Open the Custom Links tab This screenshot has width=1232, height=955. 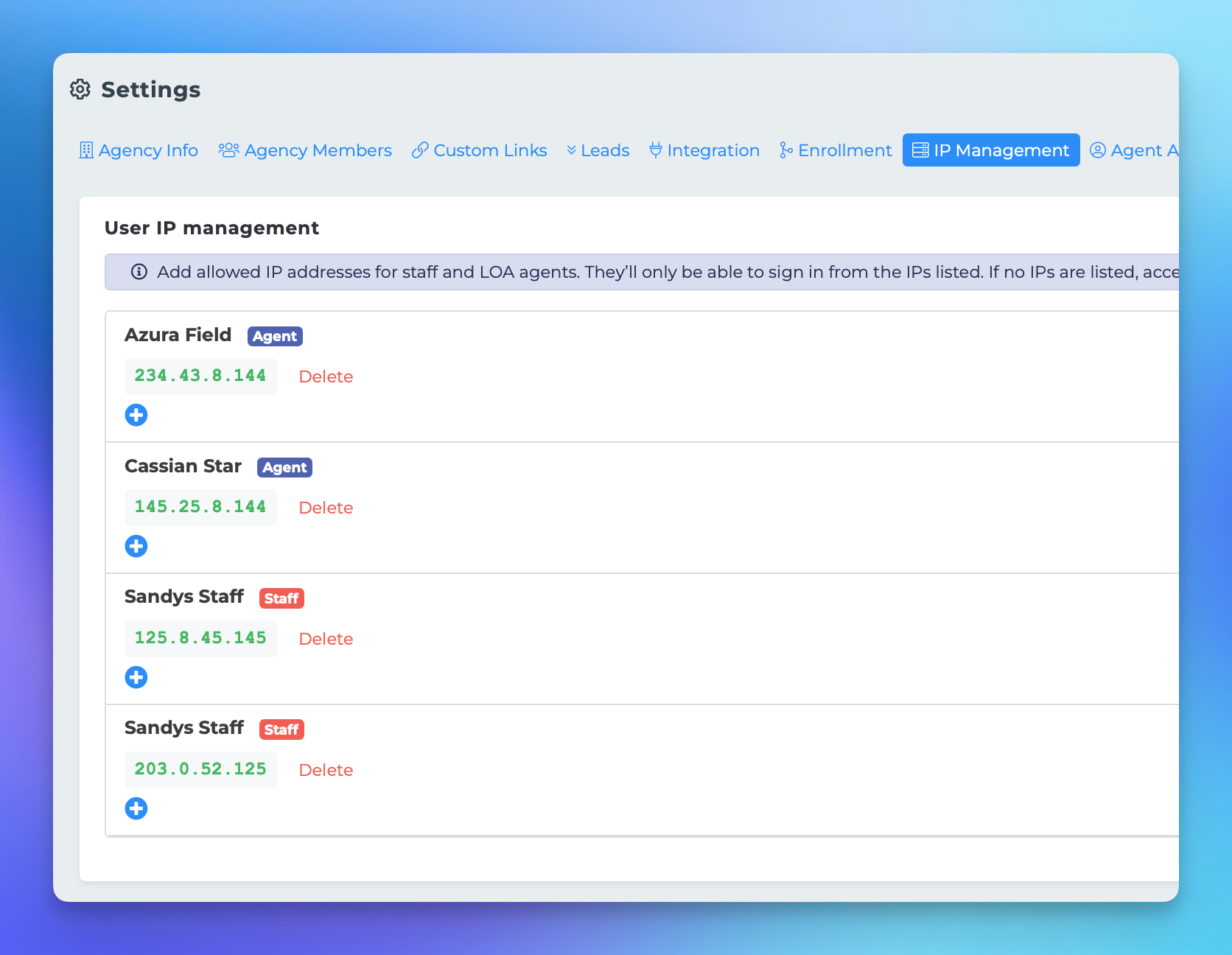click(x=480, y=150)
